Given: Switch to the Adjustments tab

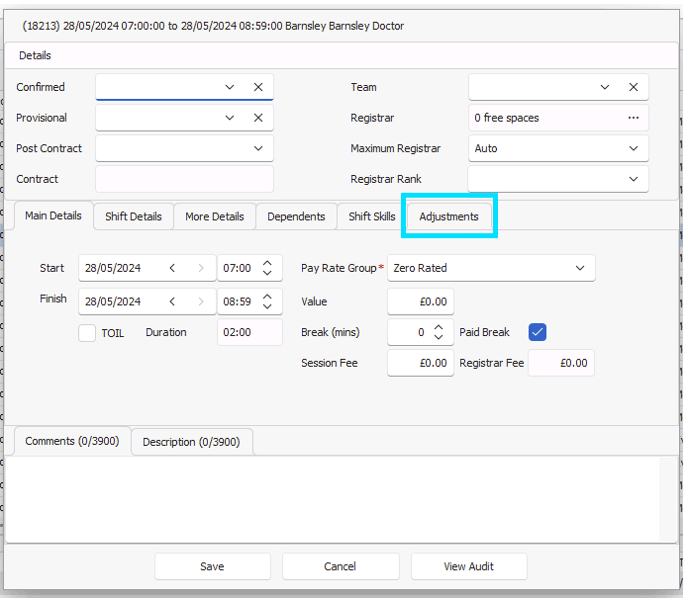Looking at the screenshot, I should coord(449,216).
